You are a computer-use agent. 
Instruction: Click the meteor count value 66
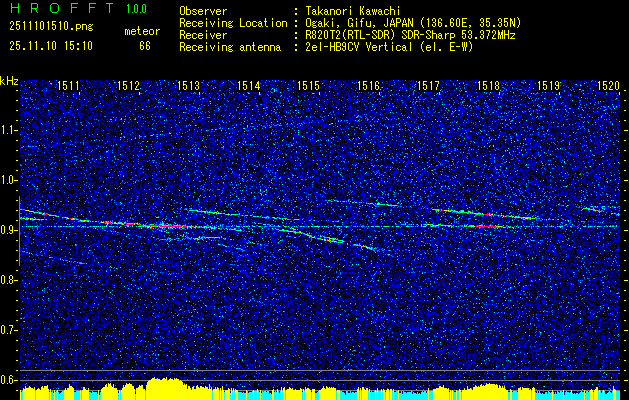pos(145,46)
